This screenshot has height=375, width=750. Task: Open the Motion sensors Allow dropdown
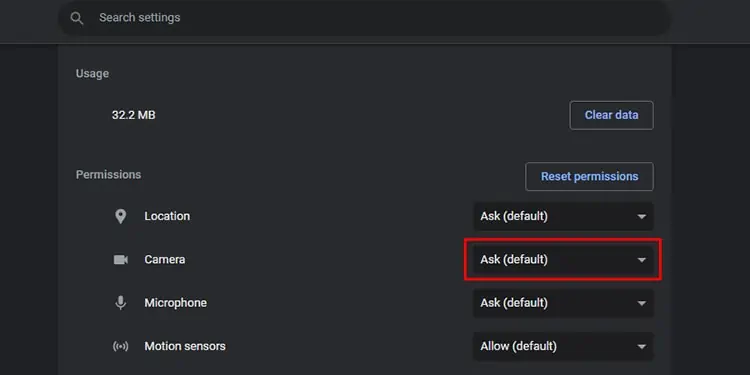point(563,346)
